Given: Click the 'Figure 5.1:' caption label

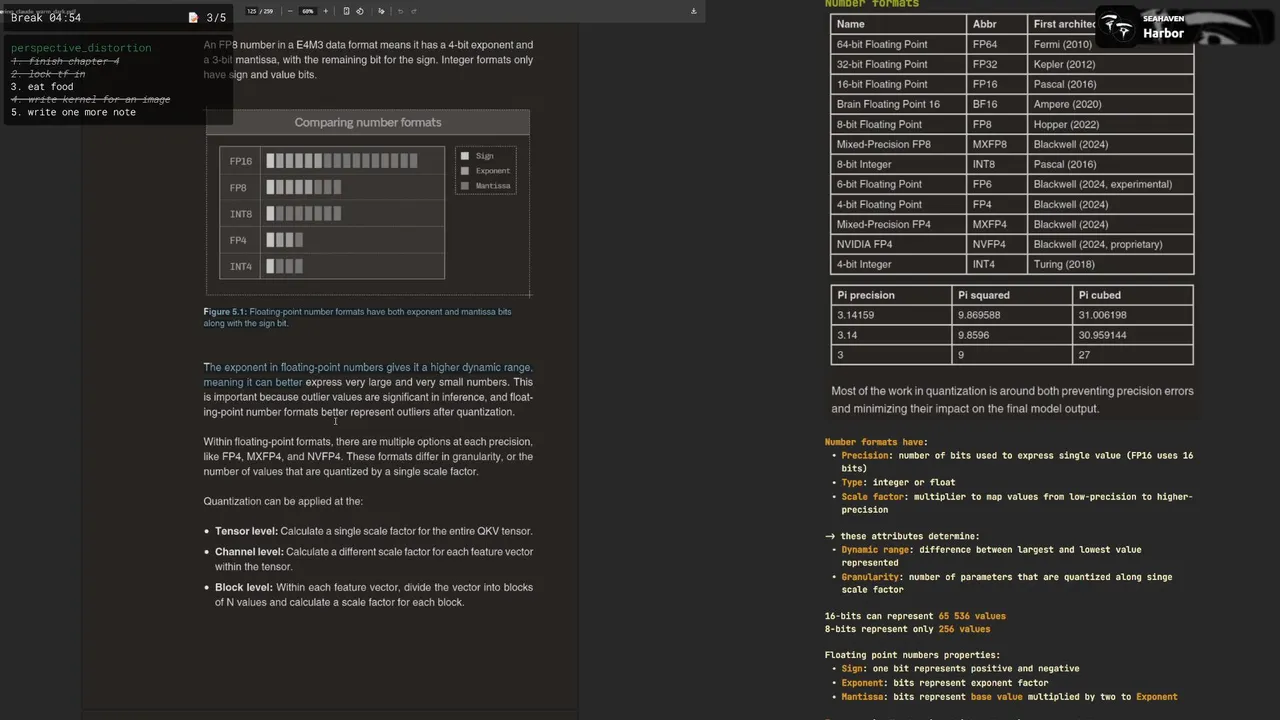Looking at the screenshot, I should coord(225,312).
